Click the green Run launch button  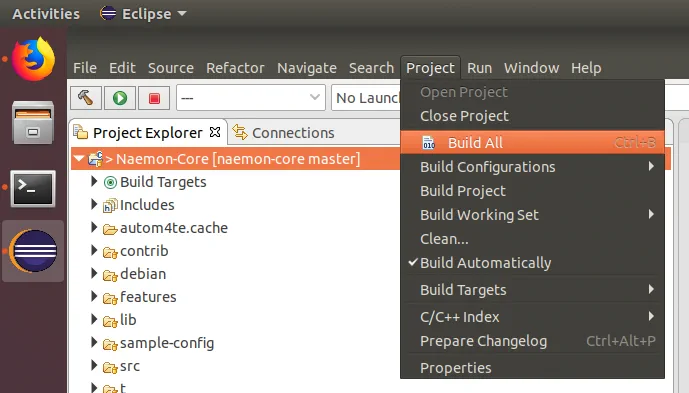[x=120, y=98]
